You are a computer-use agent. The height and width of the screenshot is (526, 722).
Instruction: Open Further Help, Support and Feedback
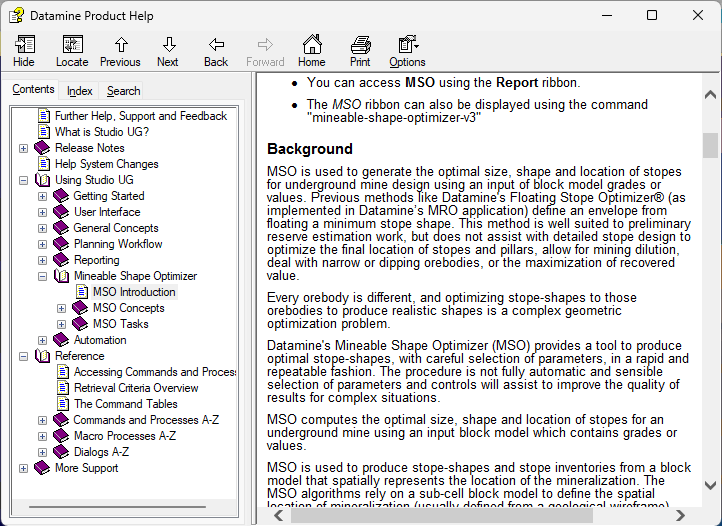coord(141,116)
